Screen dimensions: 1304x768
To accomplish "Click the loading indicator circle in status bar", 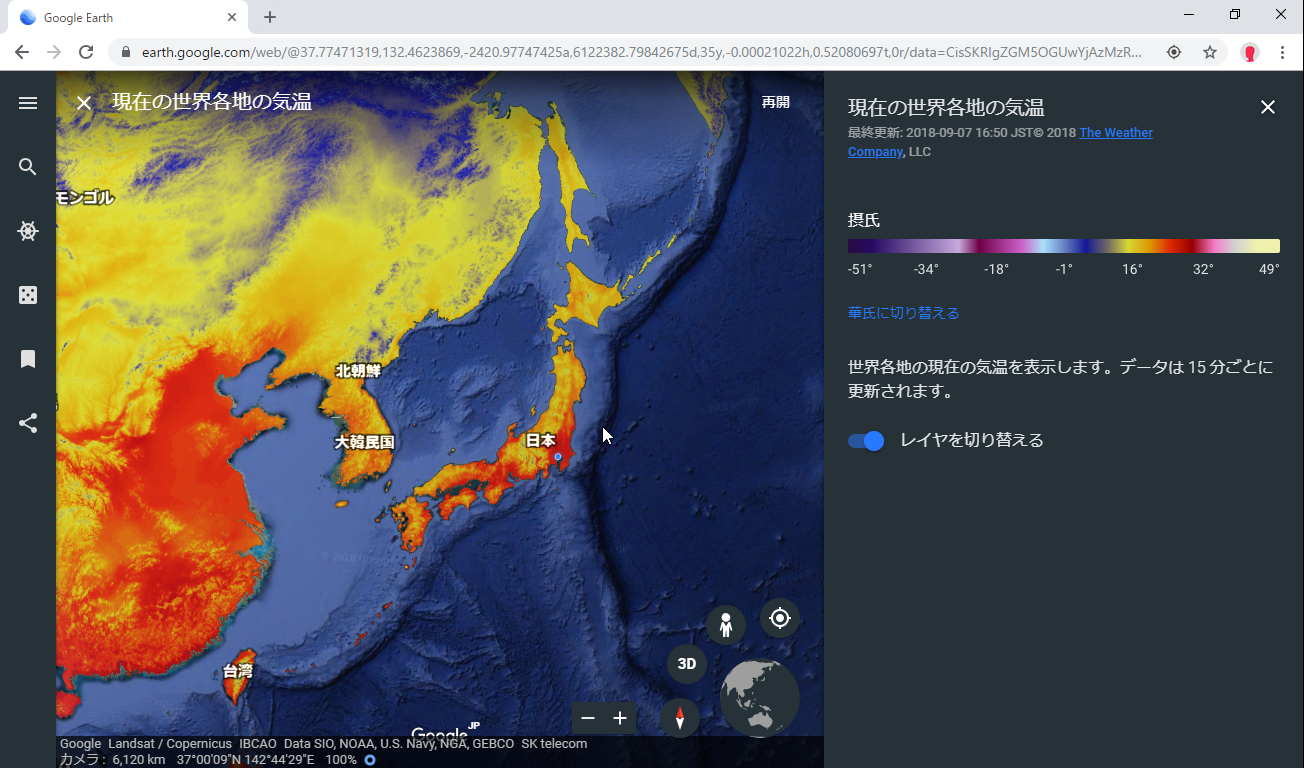I will (370, 760).
